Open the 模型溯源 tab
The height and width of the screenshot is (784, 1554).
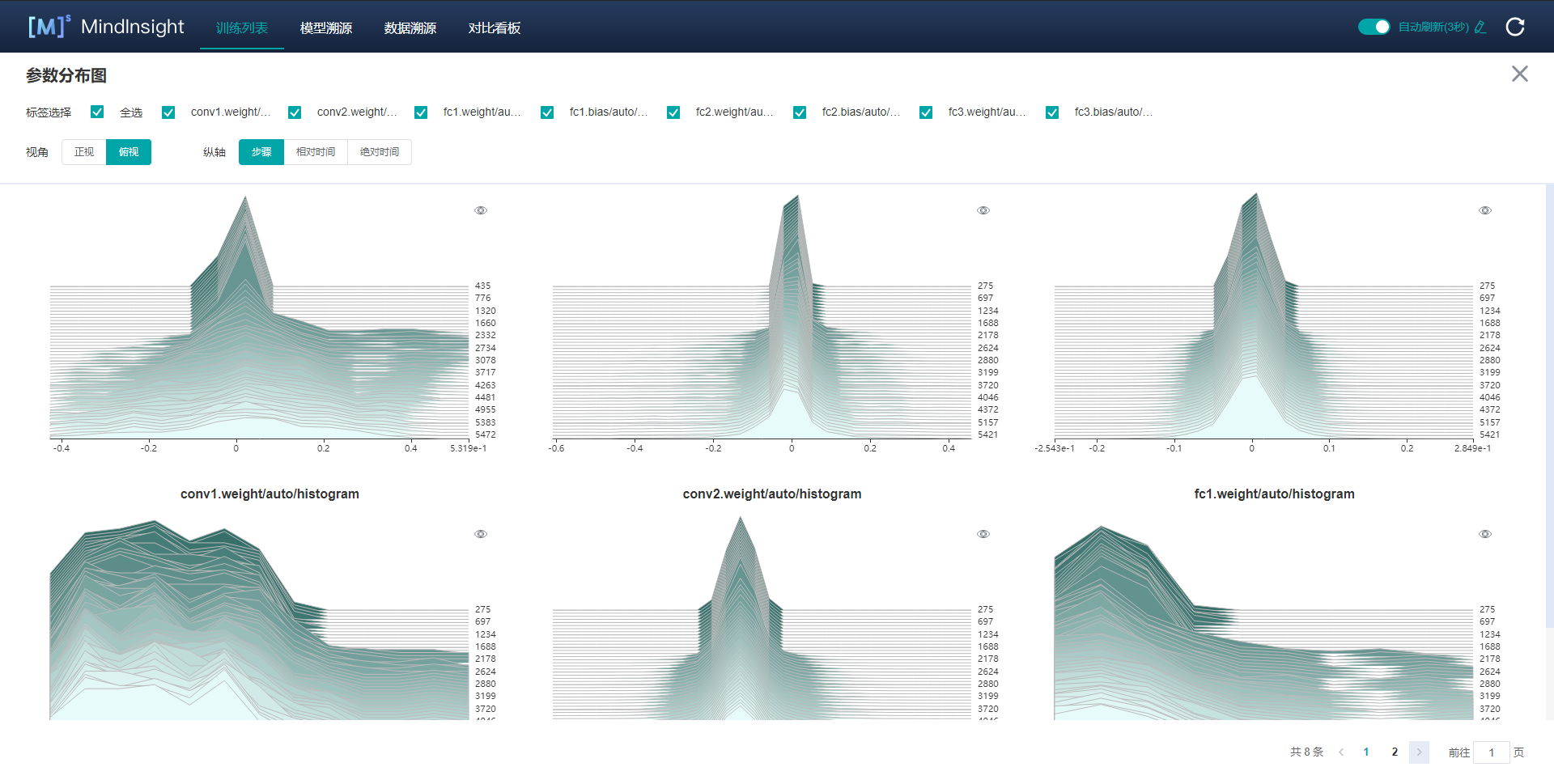[x=326, y=28]
